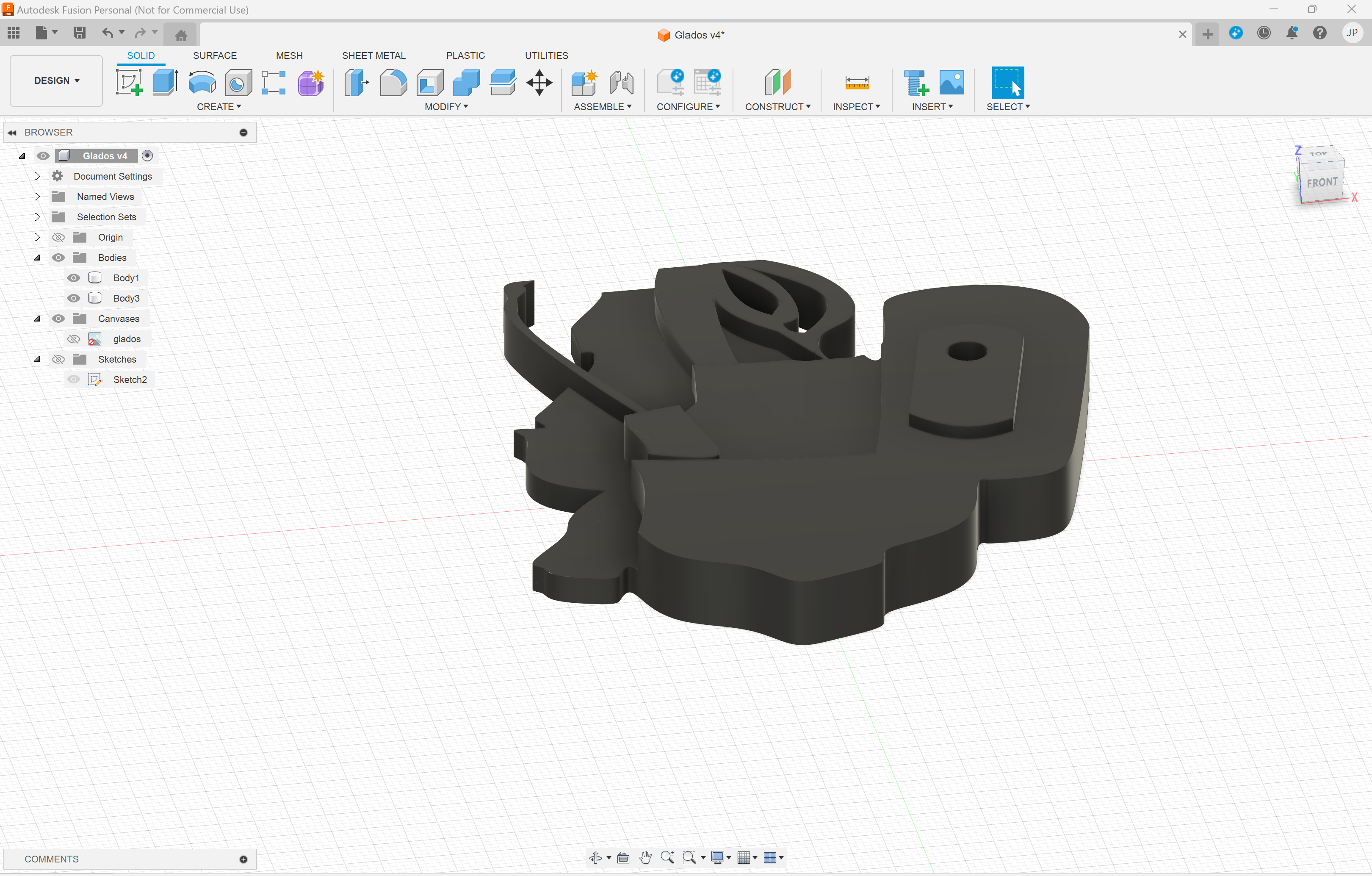Select the Hole tool

click(x=238, y=82)
